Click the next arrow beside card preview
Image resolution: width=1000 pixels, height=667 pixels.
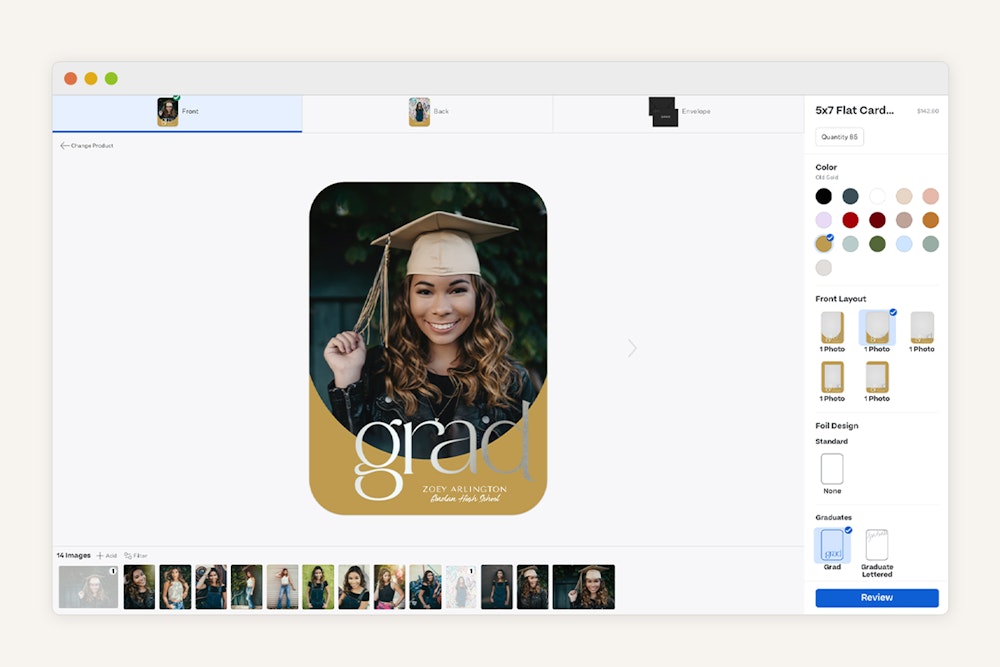(x=632, y=348)
